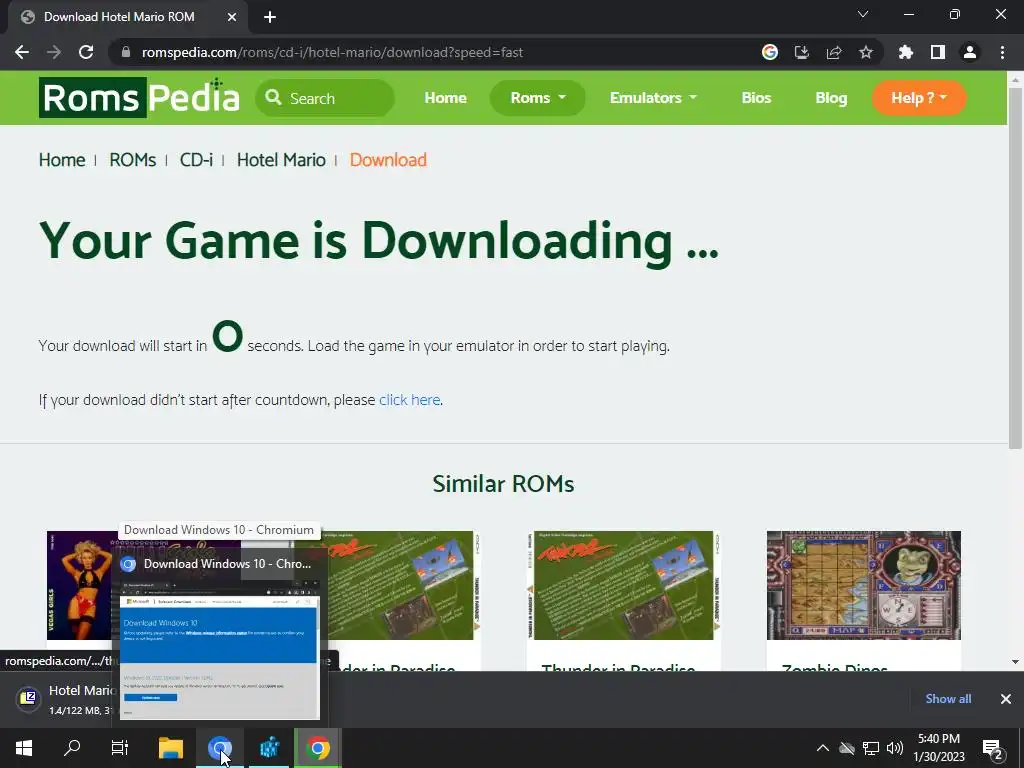
Task: Click the Similar ROMs heading
Action: tap(504, 484)
